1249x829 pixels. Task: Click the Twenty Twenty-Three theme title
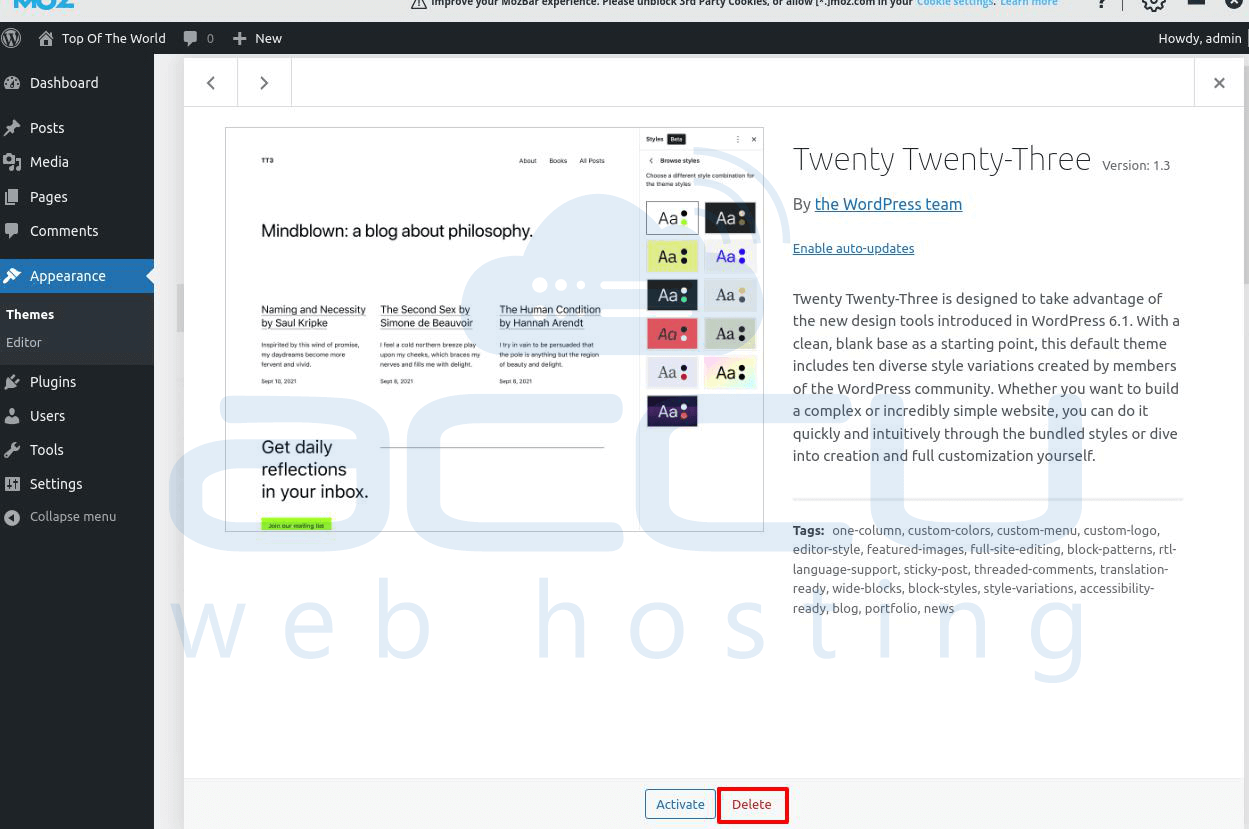tap(942, 160)
